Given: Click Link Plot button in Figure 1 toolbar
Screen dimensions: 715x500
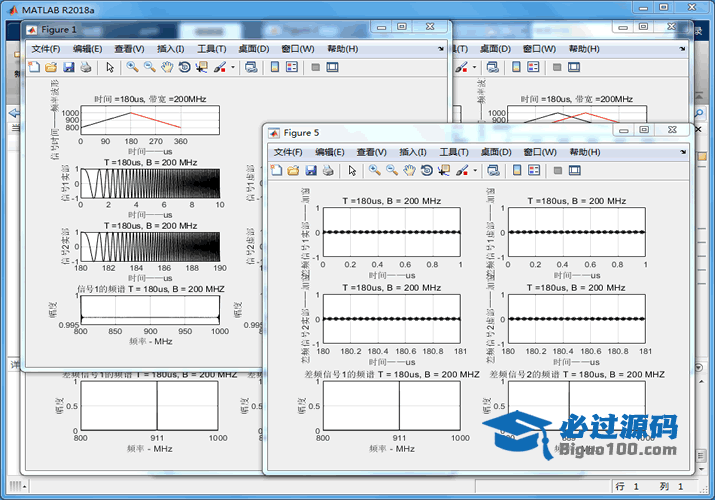Looking at the screenshot, I should pos(251,67).
